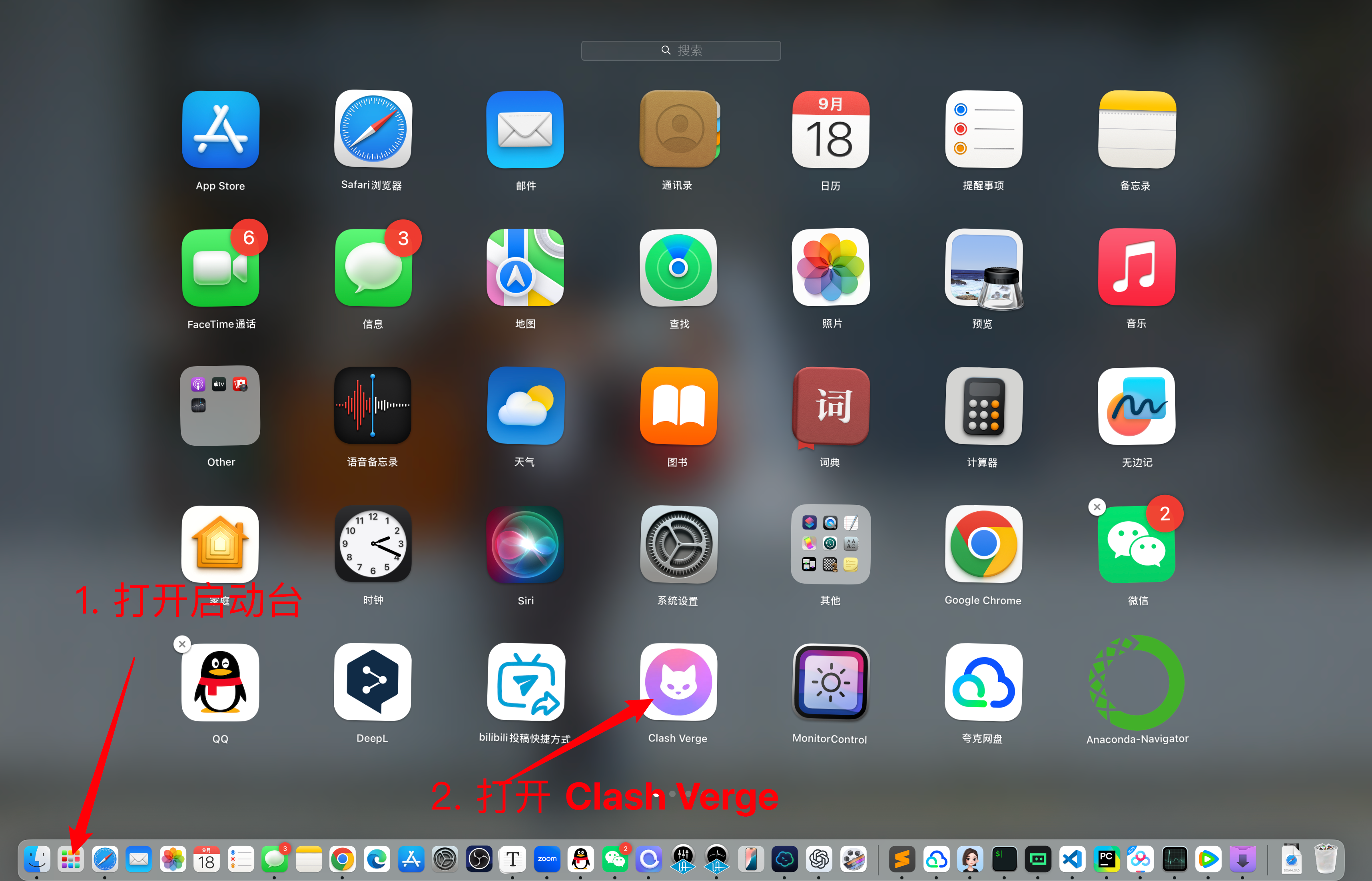Open the 音乐 Music app

coord(1137,268)
